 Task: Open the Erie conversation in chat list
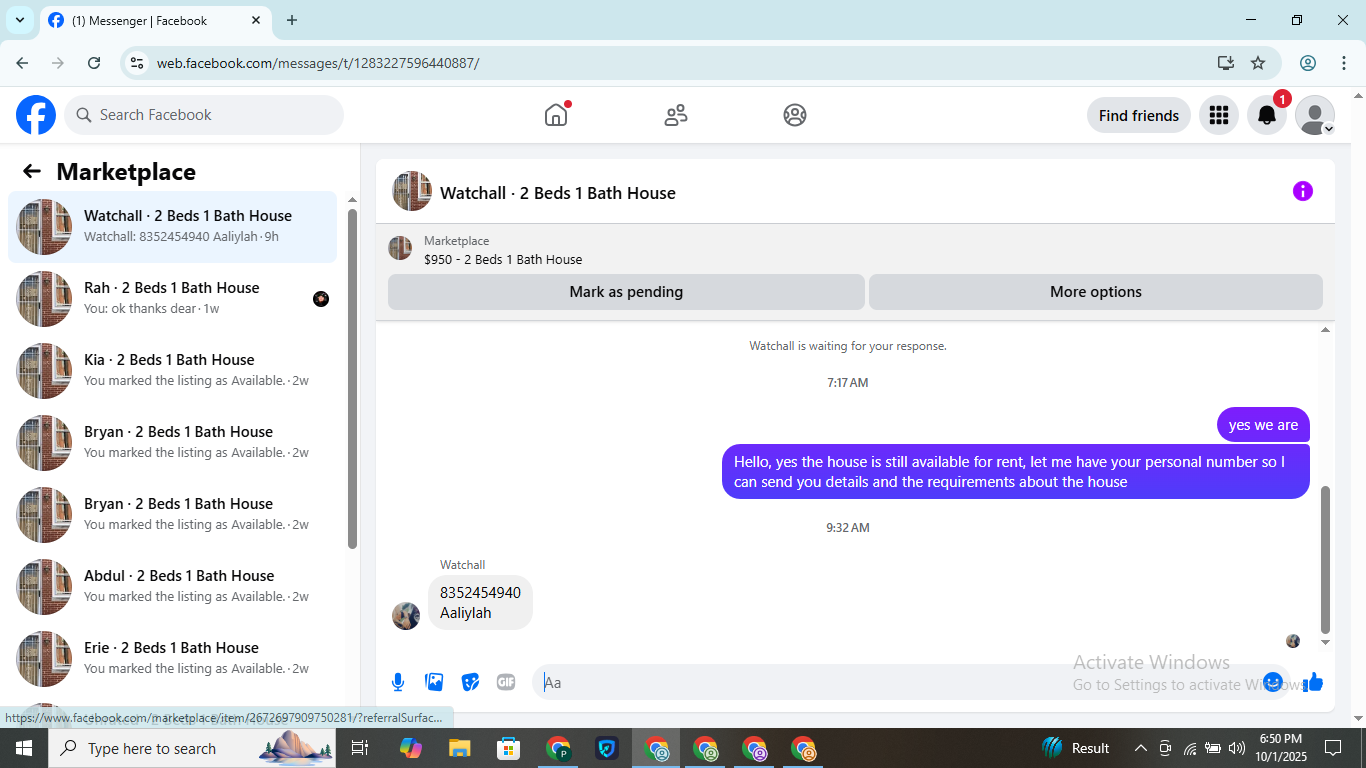[x=172, y=659]
